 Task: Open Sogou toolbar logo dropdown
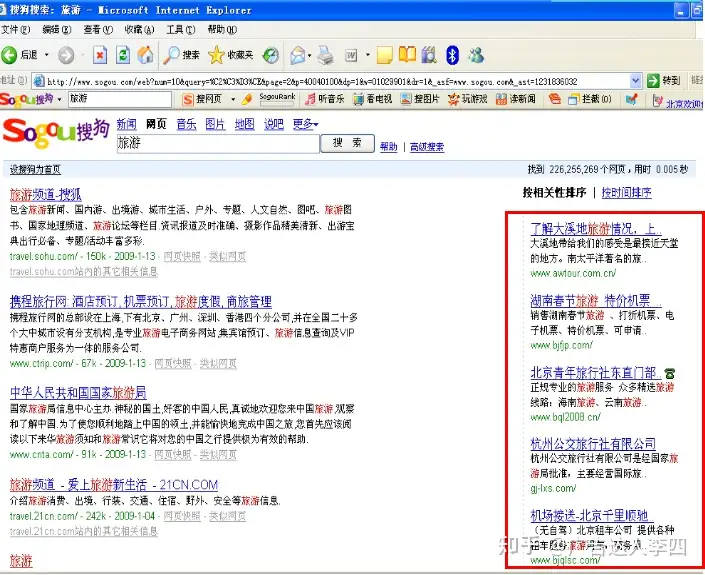tap(59, 99)
